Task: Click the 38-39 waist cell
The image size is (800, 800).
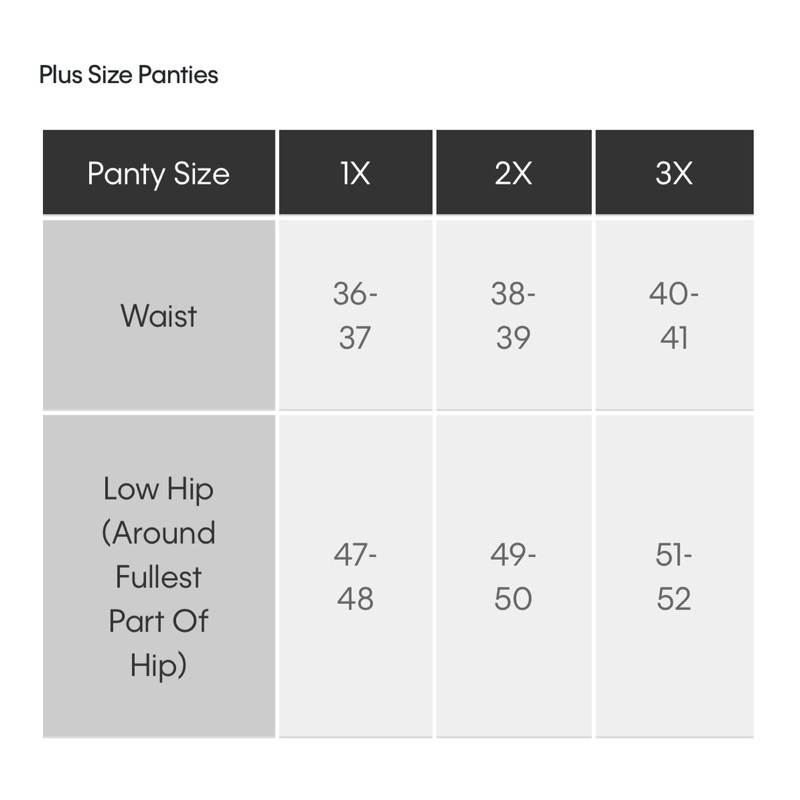Action: pos(514,315)
